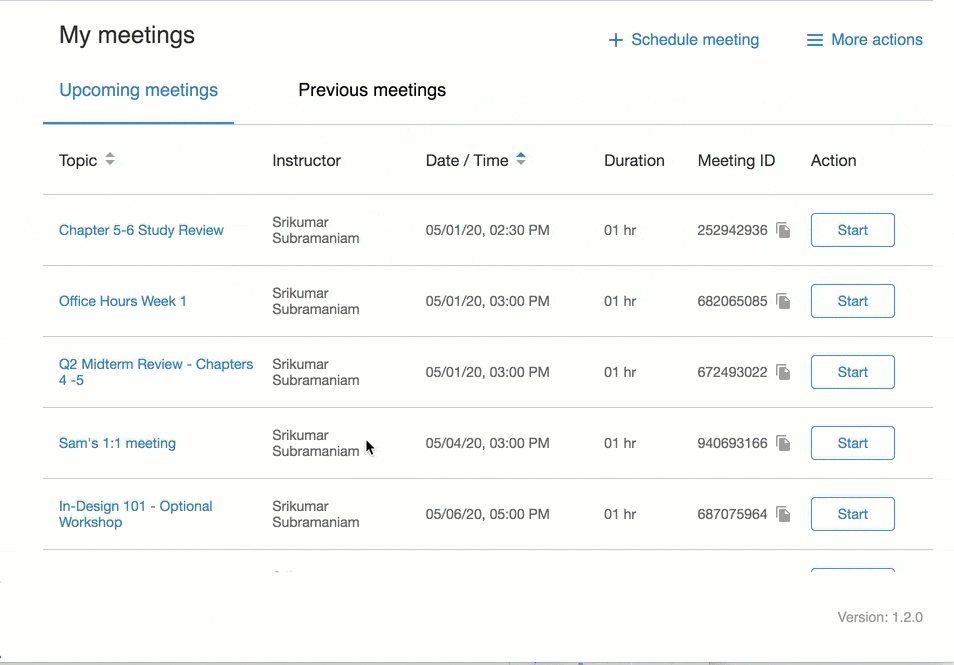Screen dimensions: 954x665
Task: Copy meeting ID 687075964
Action: pyautogui.click(x=784, y=515)
